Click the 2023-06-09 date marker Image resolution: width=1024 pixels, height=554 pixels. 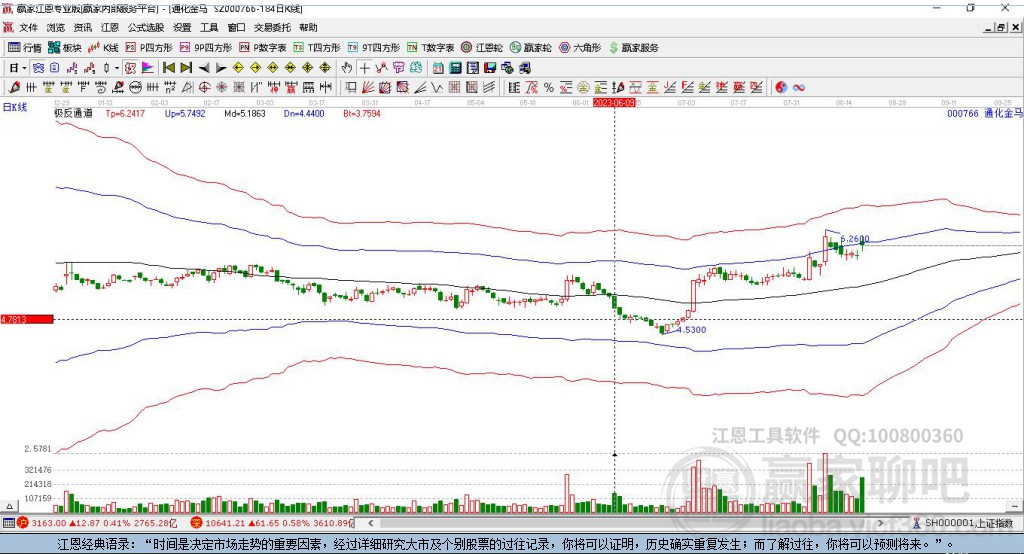click(x=614, y=103)
